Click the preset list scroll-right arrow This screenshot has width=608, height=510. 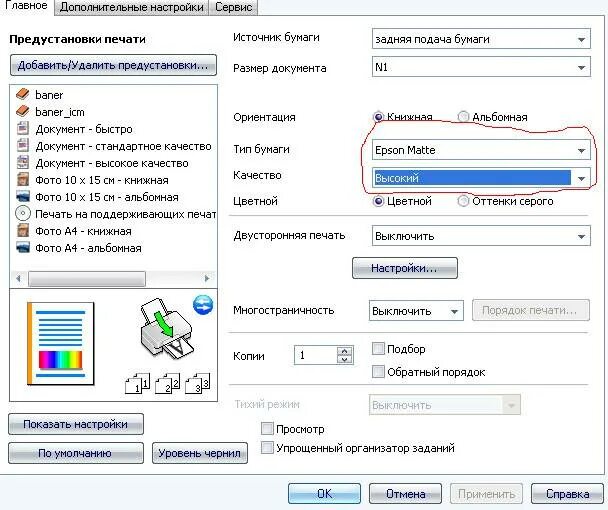(207, 278)
